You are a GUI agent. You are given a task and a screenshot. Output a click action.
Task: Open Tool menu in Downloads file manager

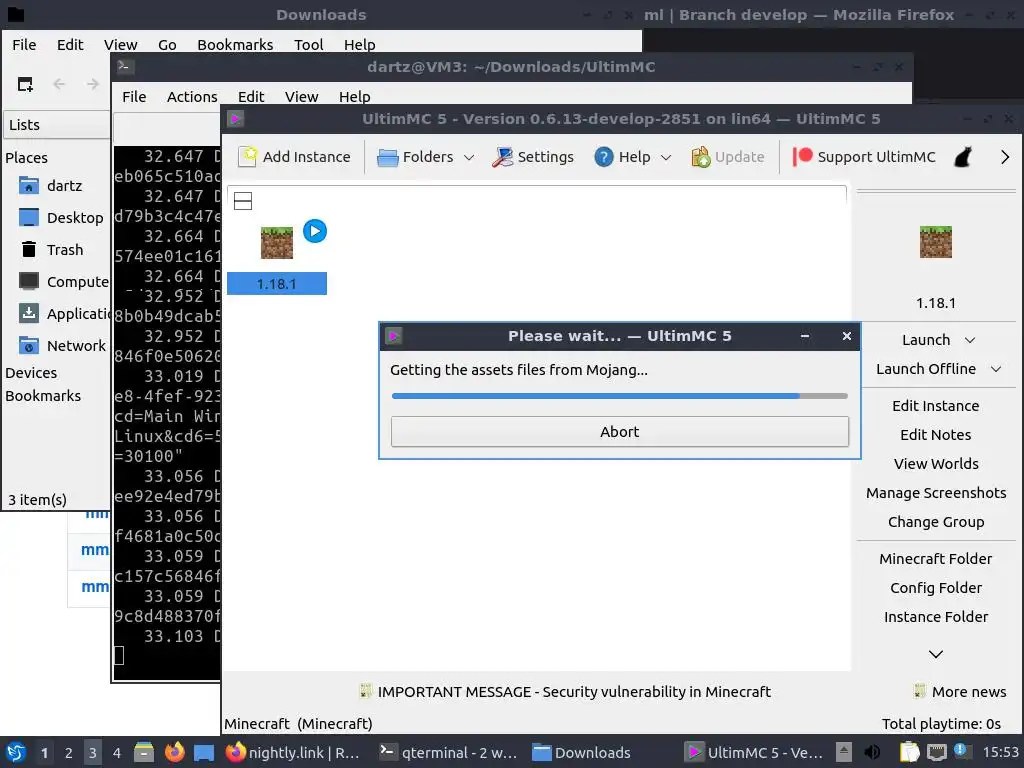pos(308,44)
